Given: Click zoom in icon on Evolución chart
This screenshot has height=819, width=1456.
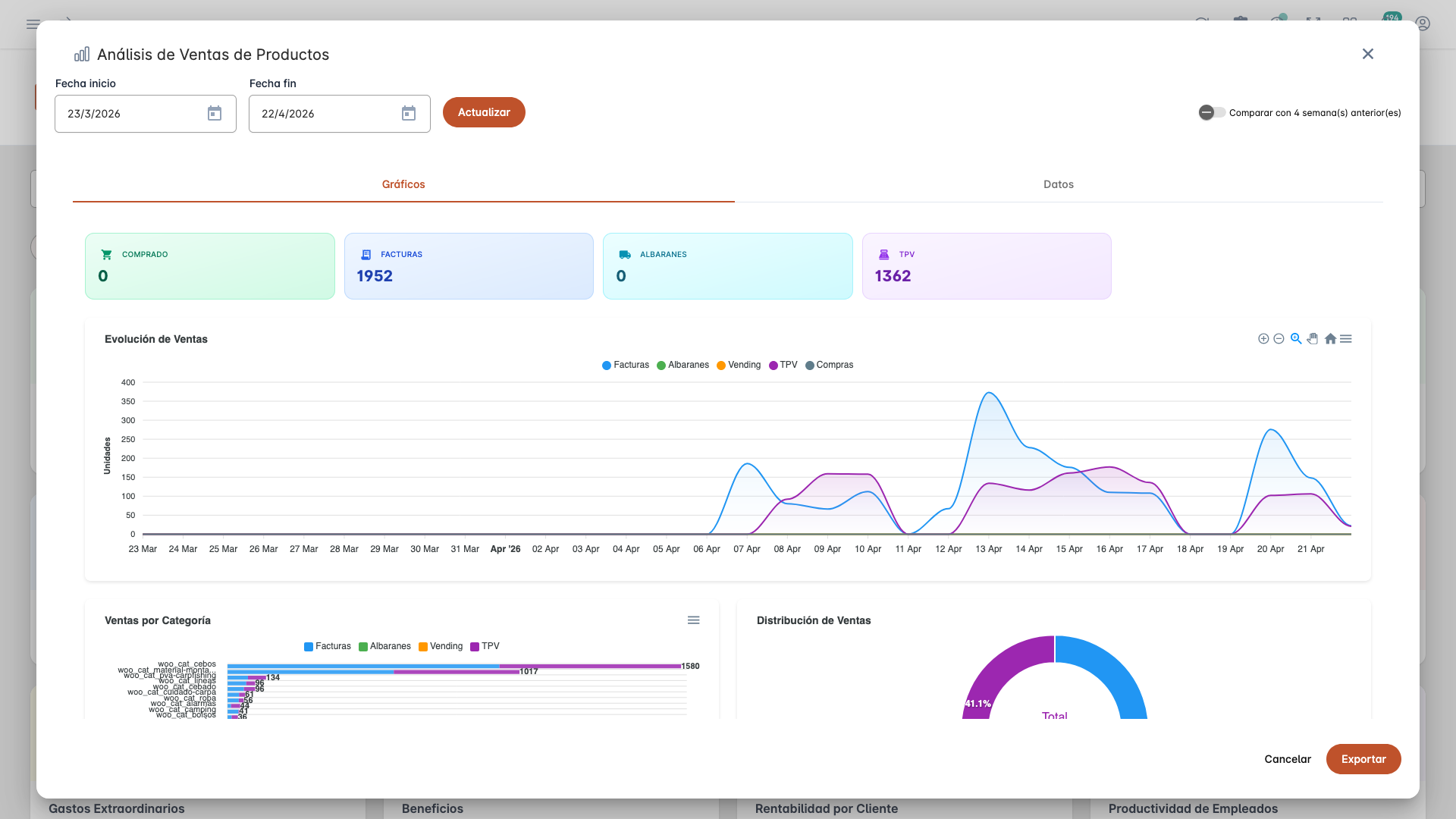Looking at the screenshot, I should [x=1263, y=339].
